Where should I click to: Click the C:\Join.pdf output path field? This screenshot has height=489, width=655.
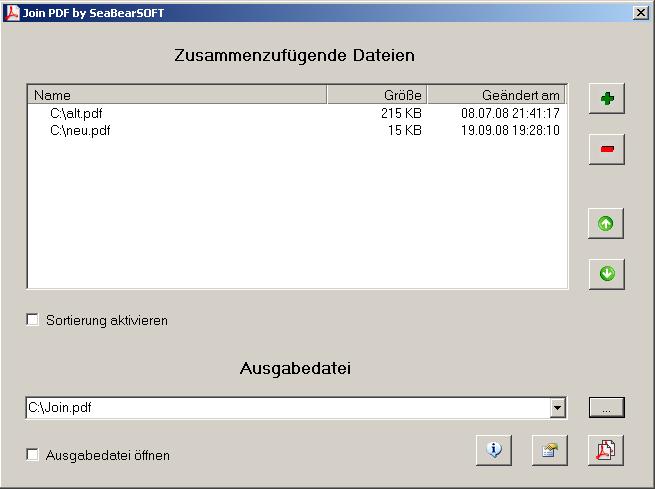pyautogui.click(x=287, y=408)
